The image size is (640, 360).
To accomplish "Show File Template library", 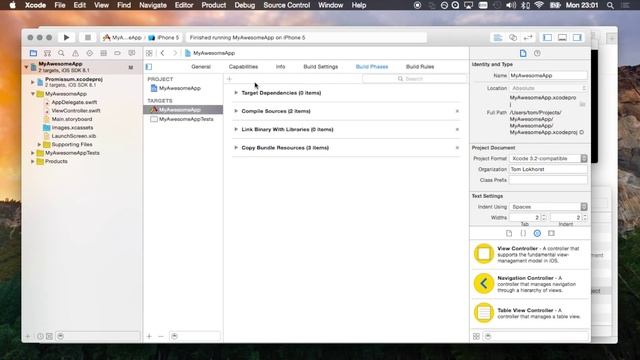I will [509, 233].
